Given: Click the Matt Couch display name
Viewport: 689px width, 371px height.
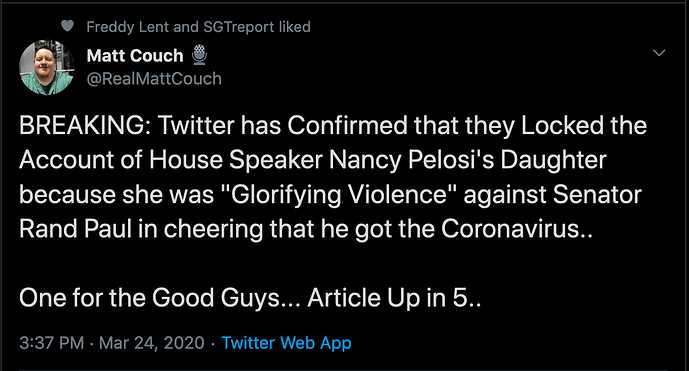Looking at the screenshot, I should [x=135, y=56].
